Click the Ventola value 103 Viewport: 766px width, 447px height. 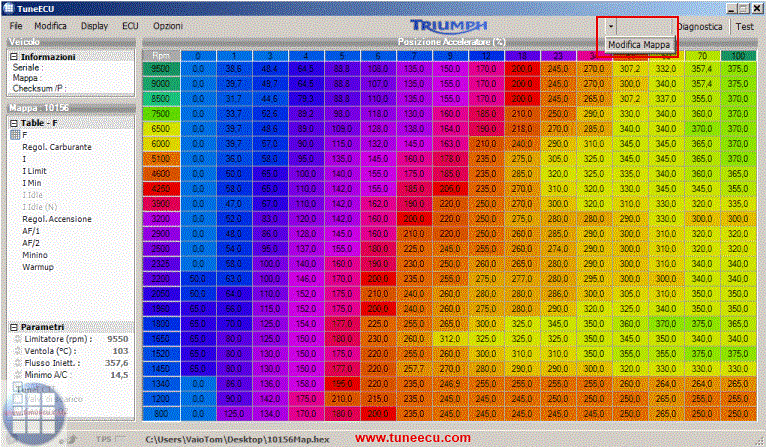click(x=120, y=351)
